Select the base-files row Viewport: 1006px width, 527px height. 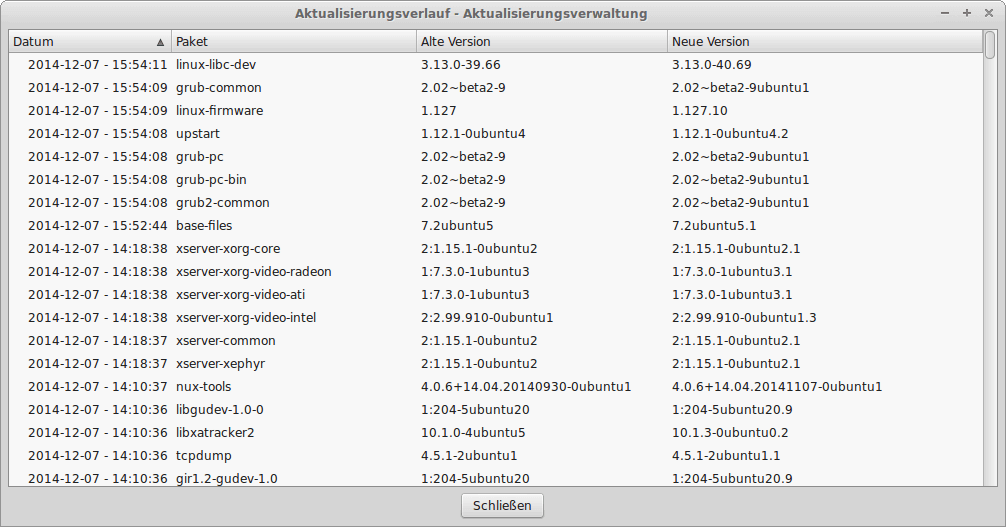coord(204,226)
